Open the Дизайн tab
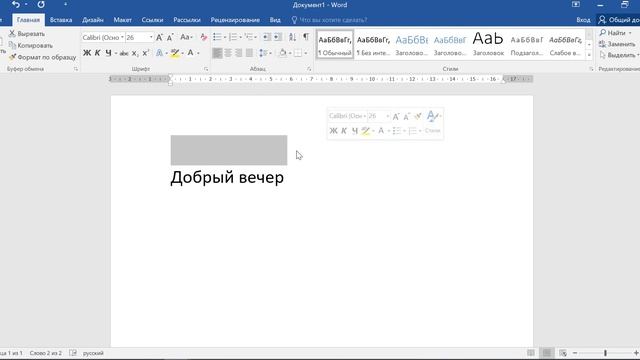 pos(93,20)
